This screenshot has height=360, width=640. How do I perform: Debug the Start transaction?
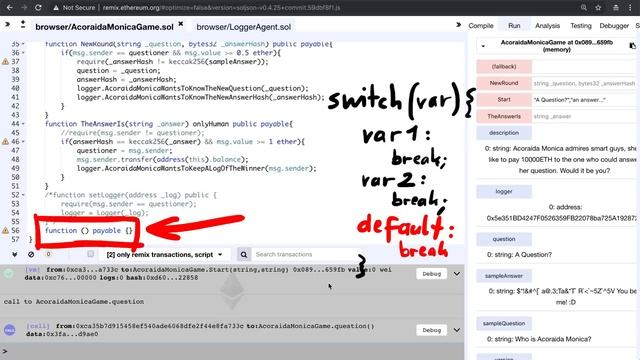[431, 274]
